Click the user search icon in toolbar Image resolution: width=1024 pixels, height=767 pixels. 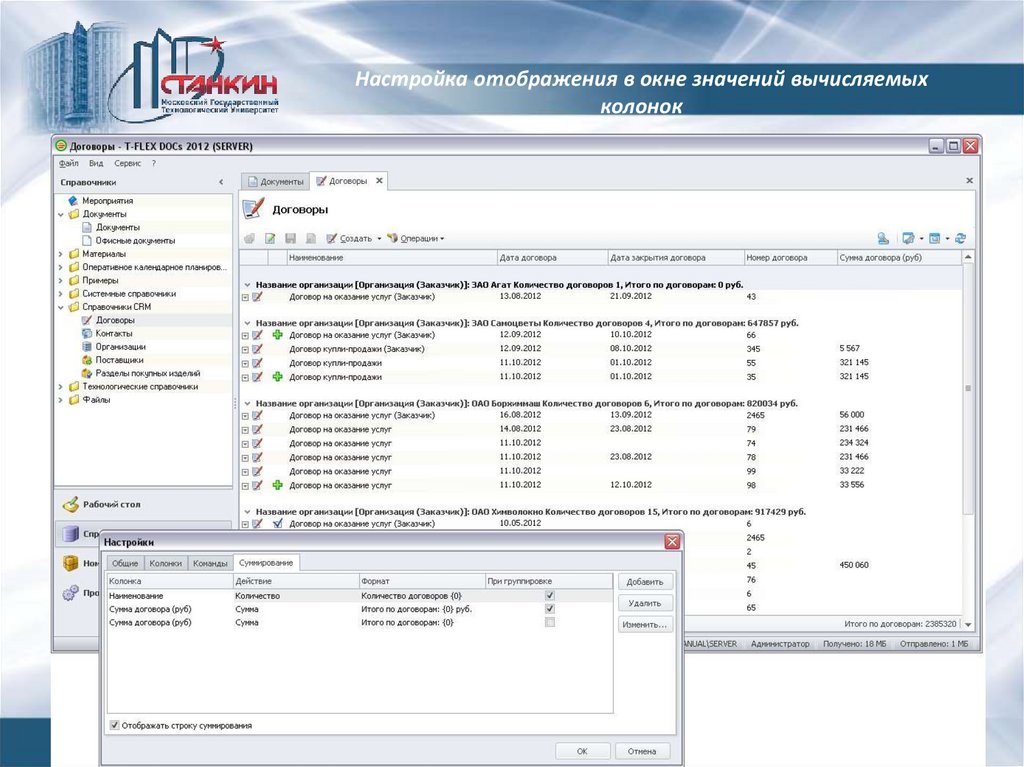(883, 239)
